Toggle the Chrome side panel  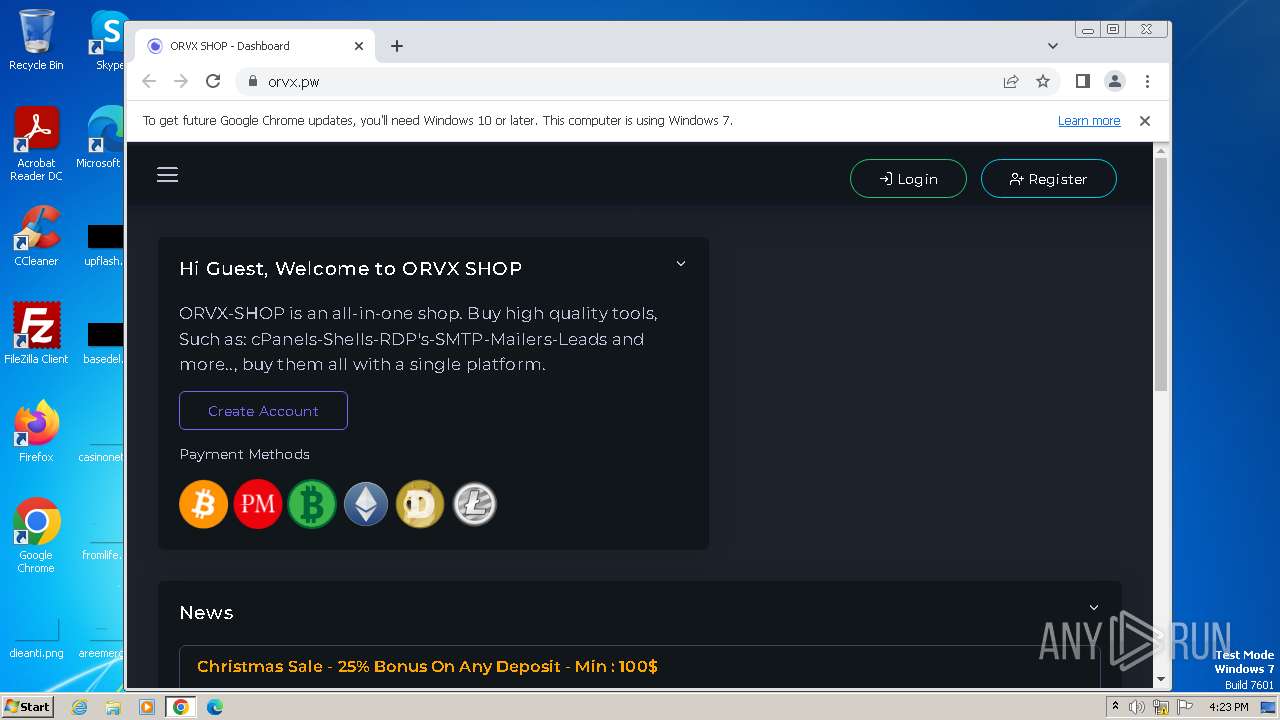pyautogui.click(x=1082, y=82)
